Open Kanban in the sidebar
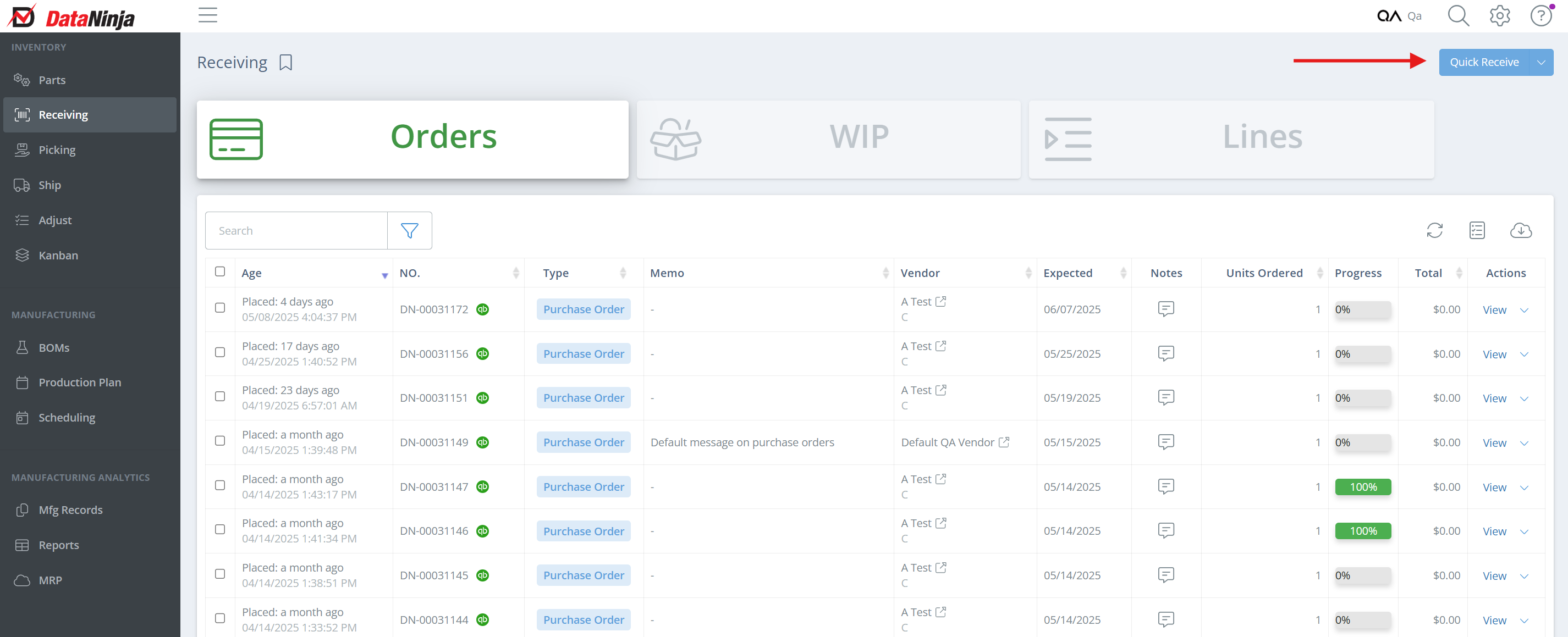The height and width of the screenshot is (637, 1568). point(58,256)
